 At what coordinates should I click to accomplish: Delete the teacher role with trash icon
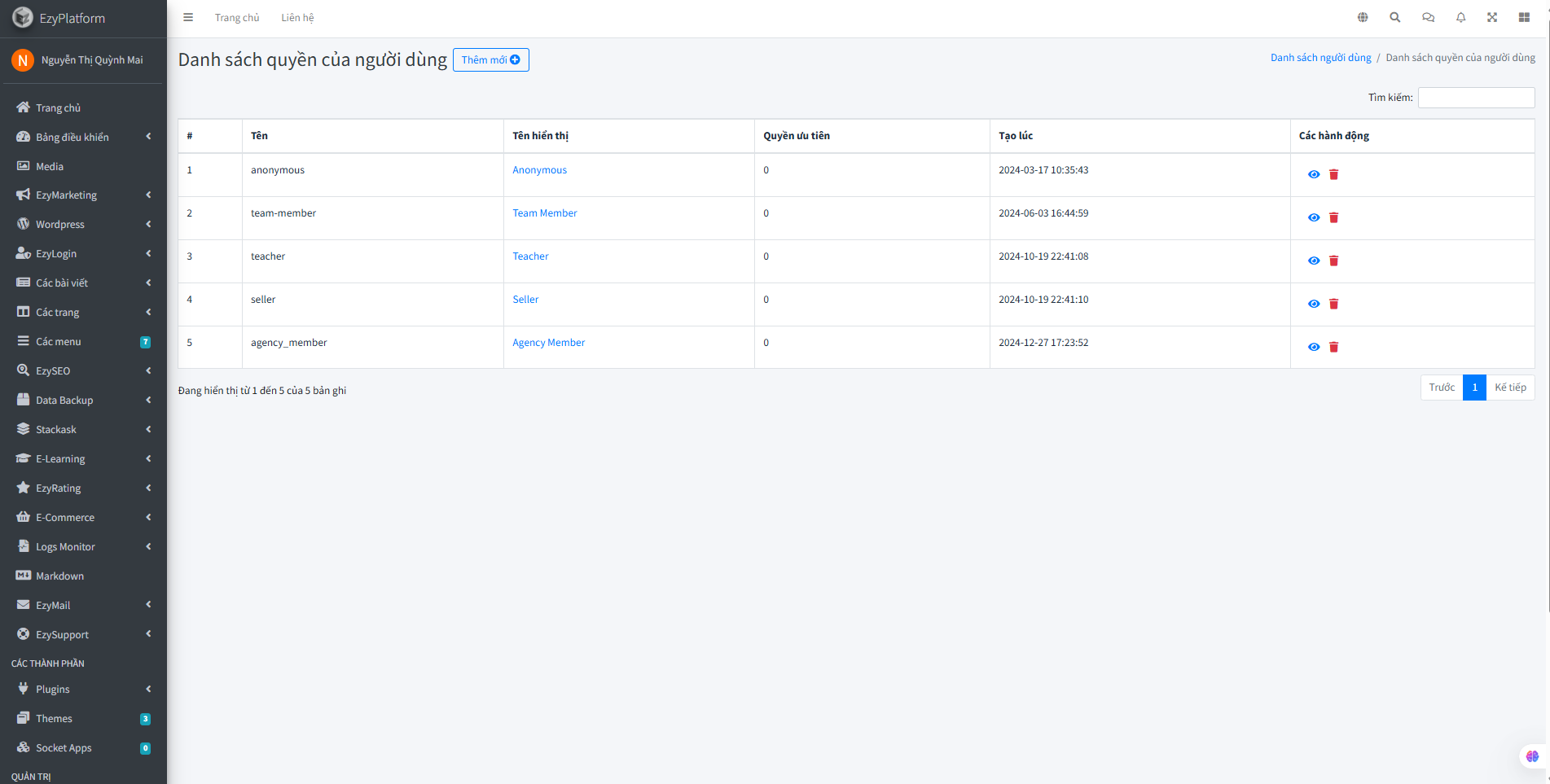[1334, 261]
